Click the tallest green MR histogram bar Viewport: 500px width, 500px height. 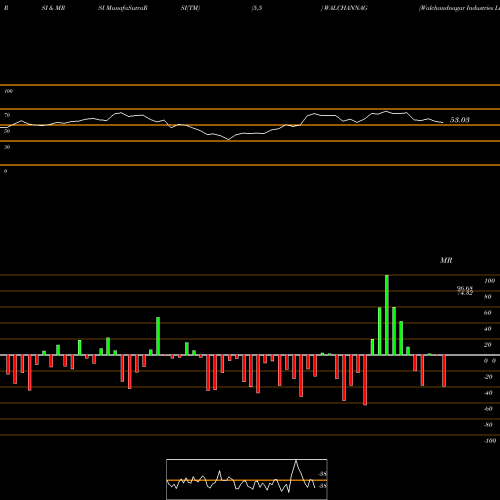click(x=387, y=315)
